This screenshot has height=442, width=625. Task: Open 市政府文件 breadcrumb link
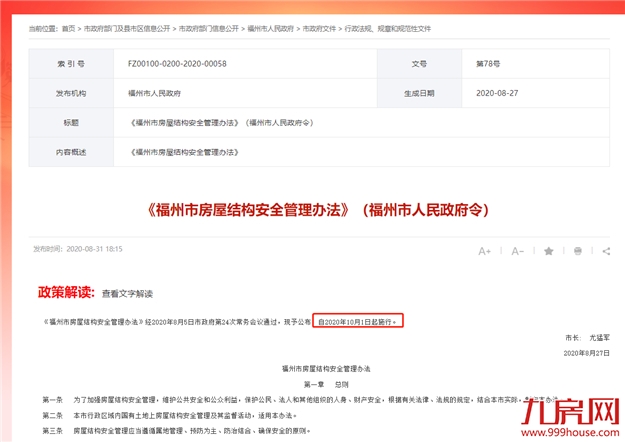click(x=319, y=29)
